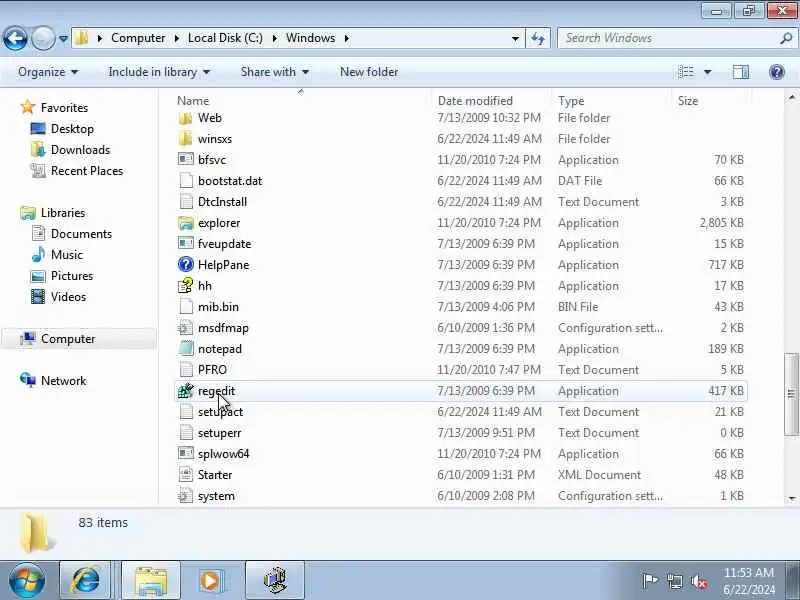Click the muted volume tray icon
This screenshot has width=800, height=600.
[699, 581]
